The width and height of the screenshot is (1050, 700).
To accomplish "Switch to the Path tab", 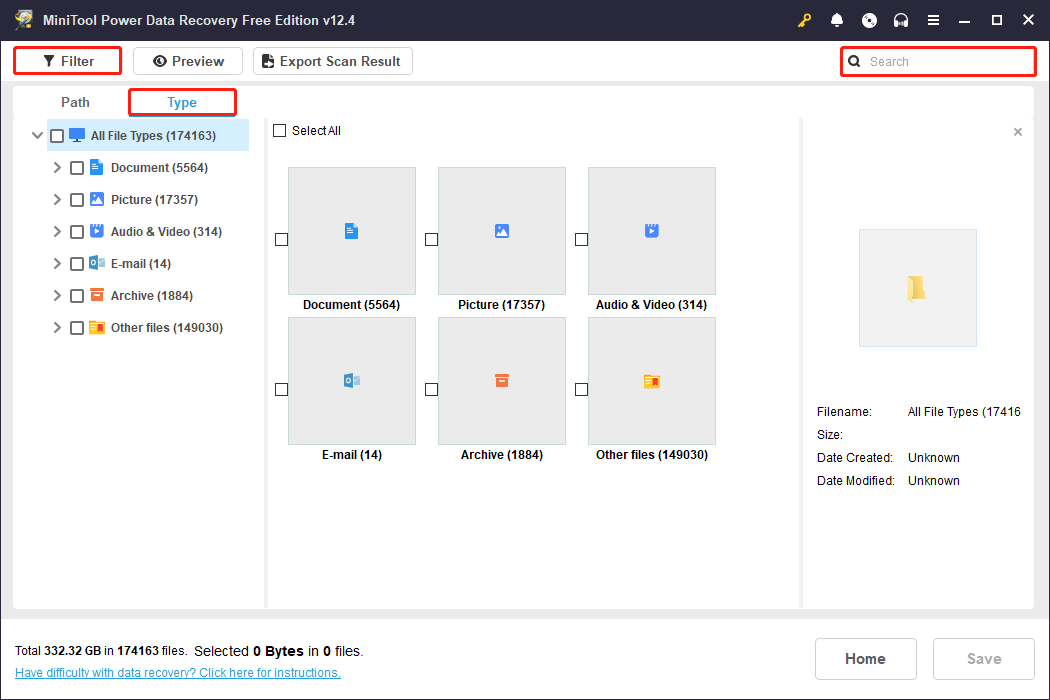I will [75, 102].
